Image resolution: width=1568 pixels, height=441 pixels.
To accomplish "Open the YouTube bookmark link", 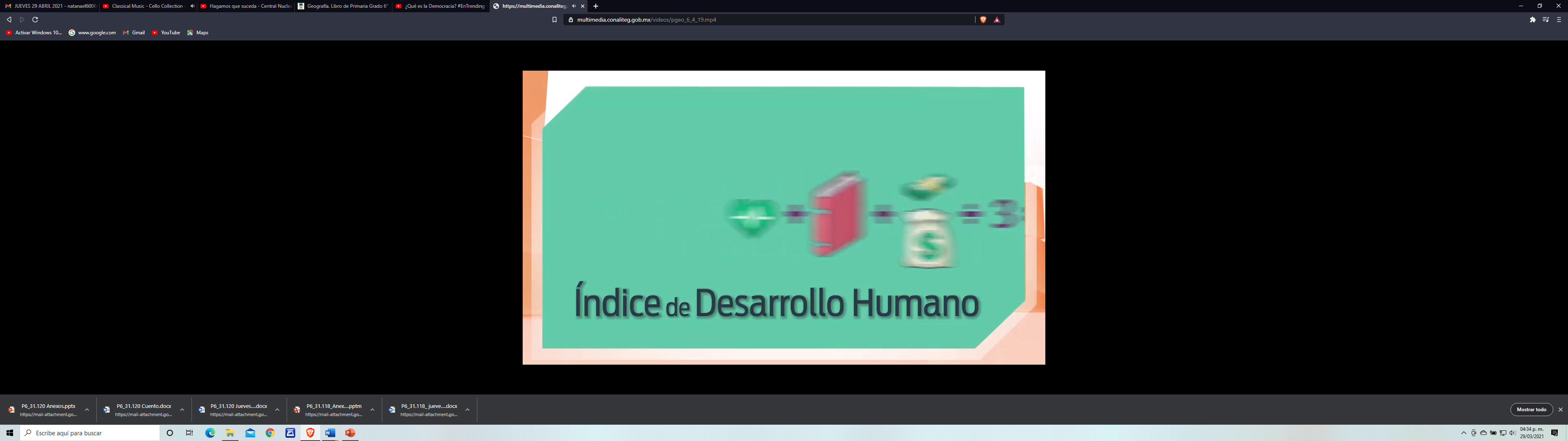I will coord(166,33).
